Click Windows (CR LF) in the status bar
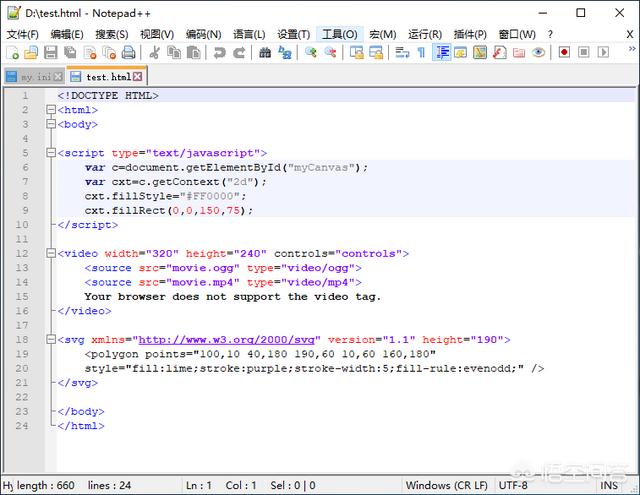Viewport: 640px width, 495px height. tap(447, 485)
